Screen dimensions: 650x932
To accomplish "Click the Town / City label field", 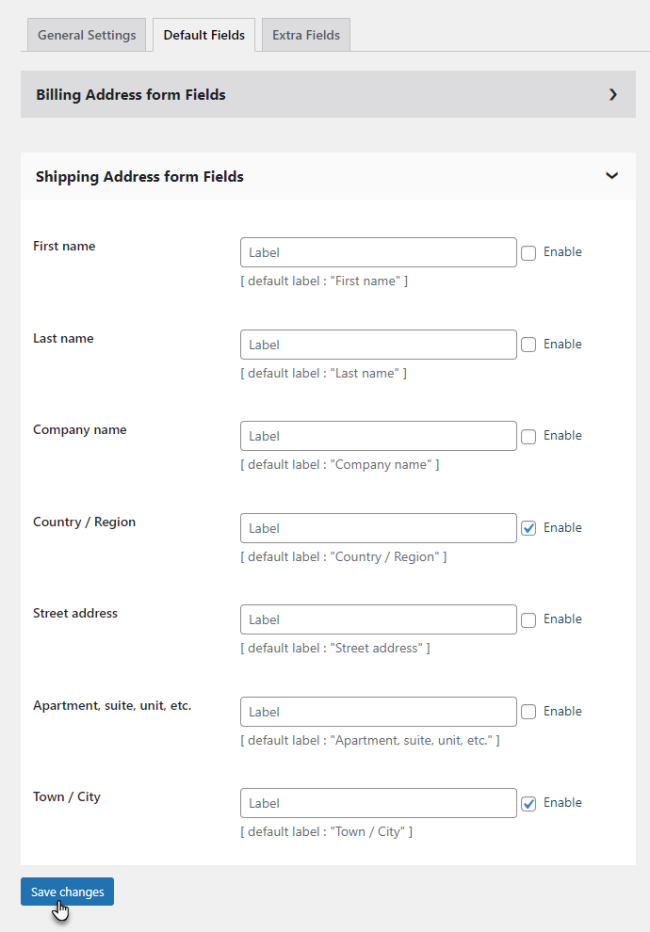I will [x=378, y=803].
